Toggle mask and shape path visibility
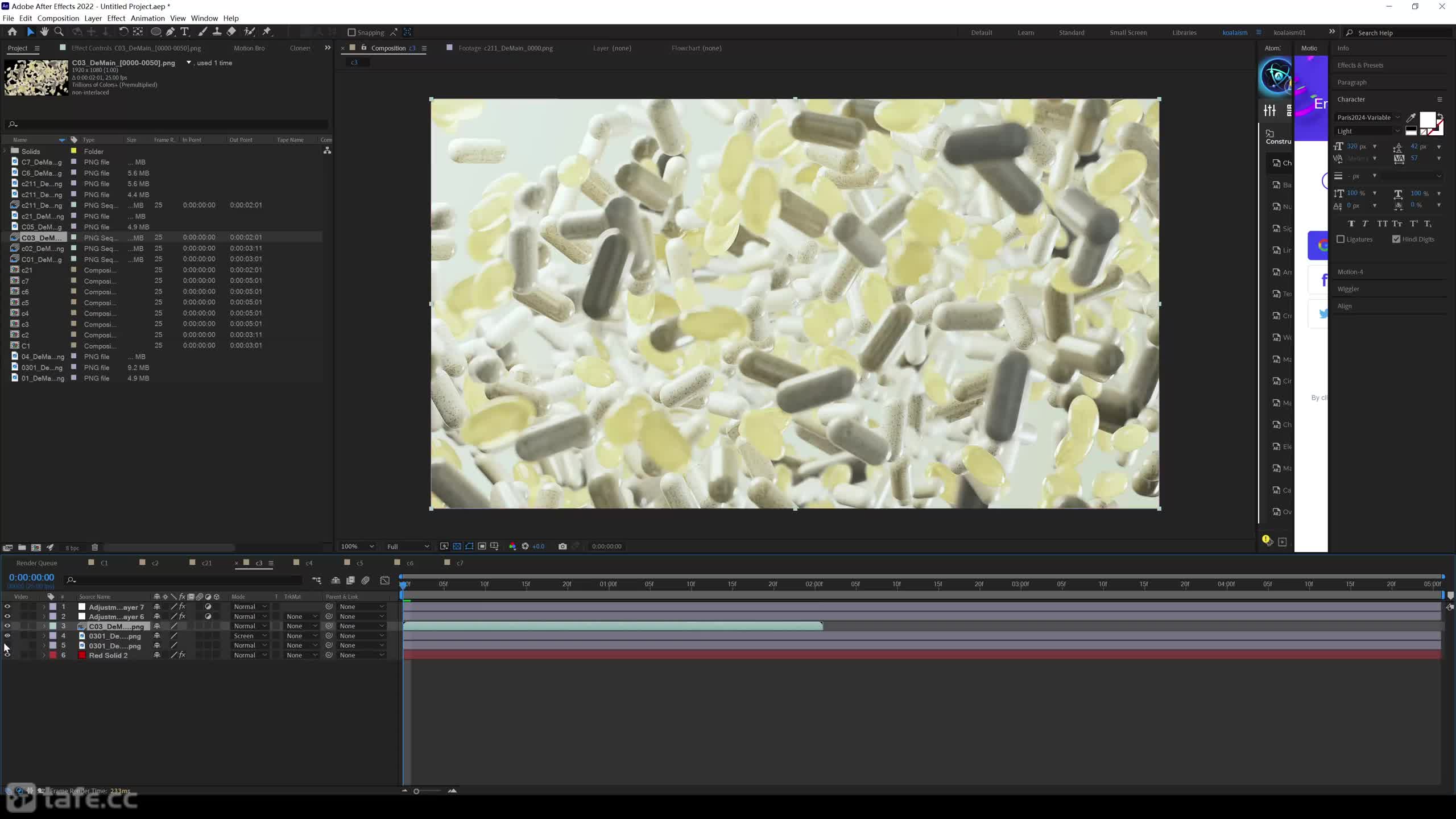1456x819 pixels. pyautogui.click(x=469, y=546)
